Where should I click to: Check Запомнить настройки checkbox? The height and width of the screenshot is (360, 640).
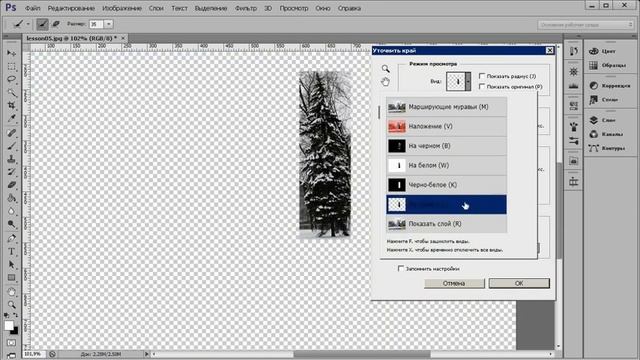coord(401,268)
